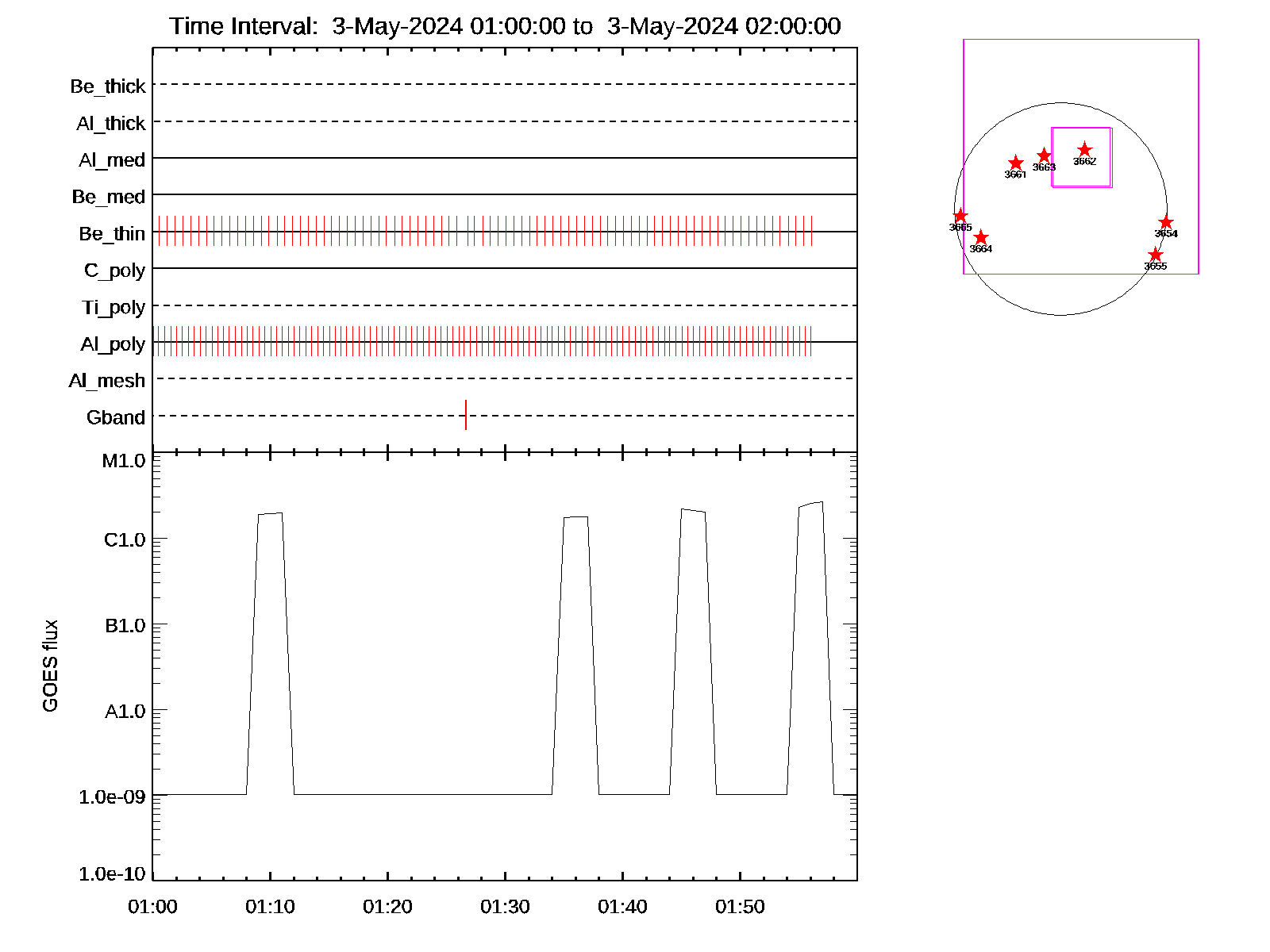Screen dimensions: 1270x952
Task: Select the Gband row label
Action: point(116,418)
